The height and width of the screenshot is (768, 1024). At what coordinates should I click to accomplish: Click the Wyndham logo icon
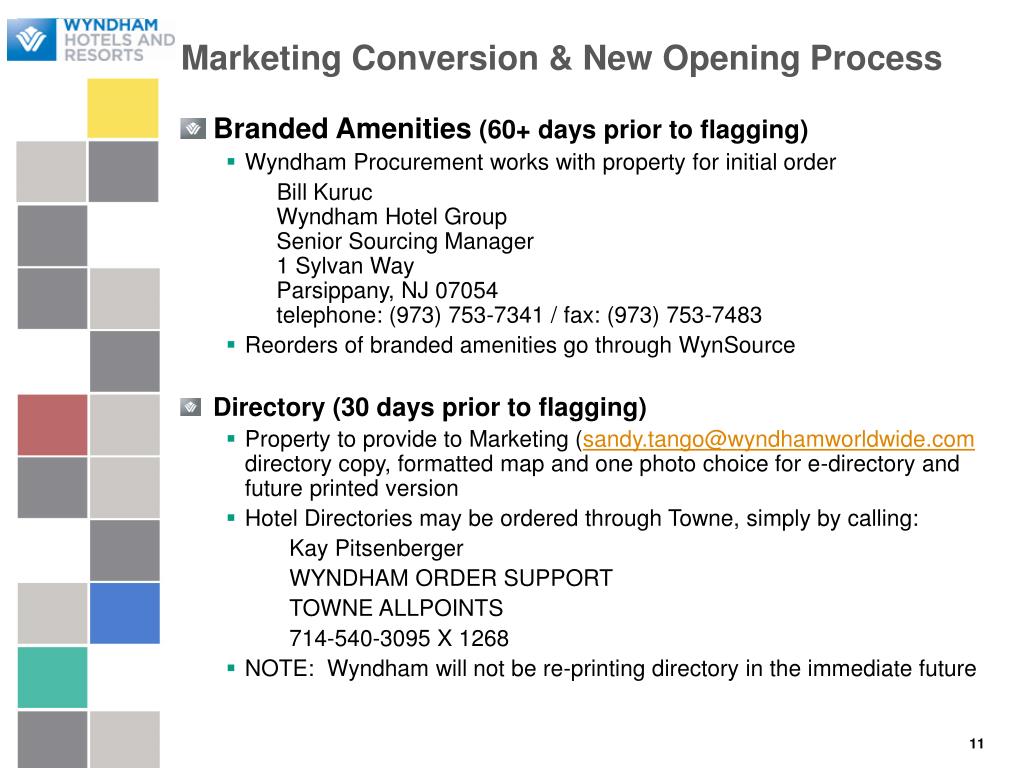(x=31, y=40)
